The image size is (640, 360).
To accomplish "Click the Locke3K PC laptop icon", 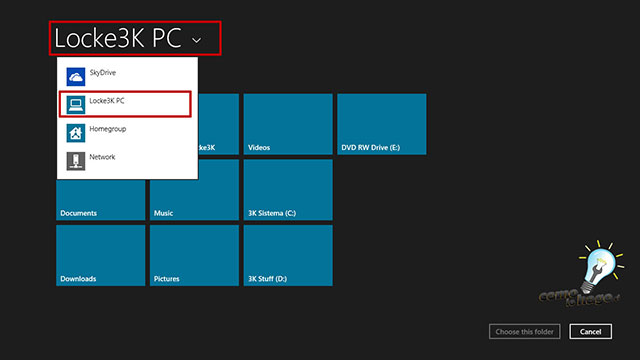I will 76,105.
